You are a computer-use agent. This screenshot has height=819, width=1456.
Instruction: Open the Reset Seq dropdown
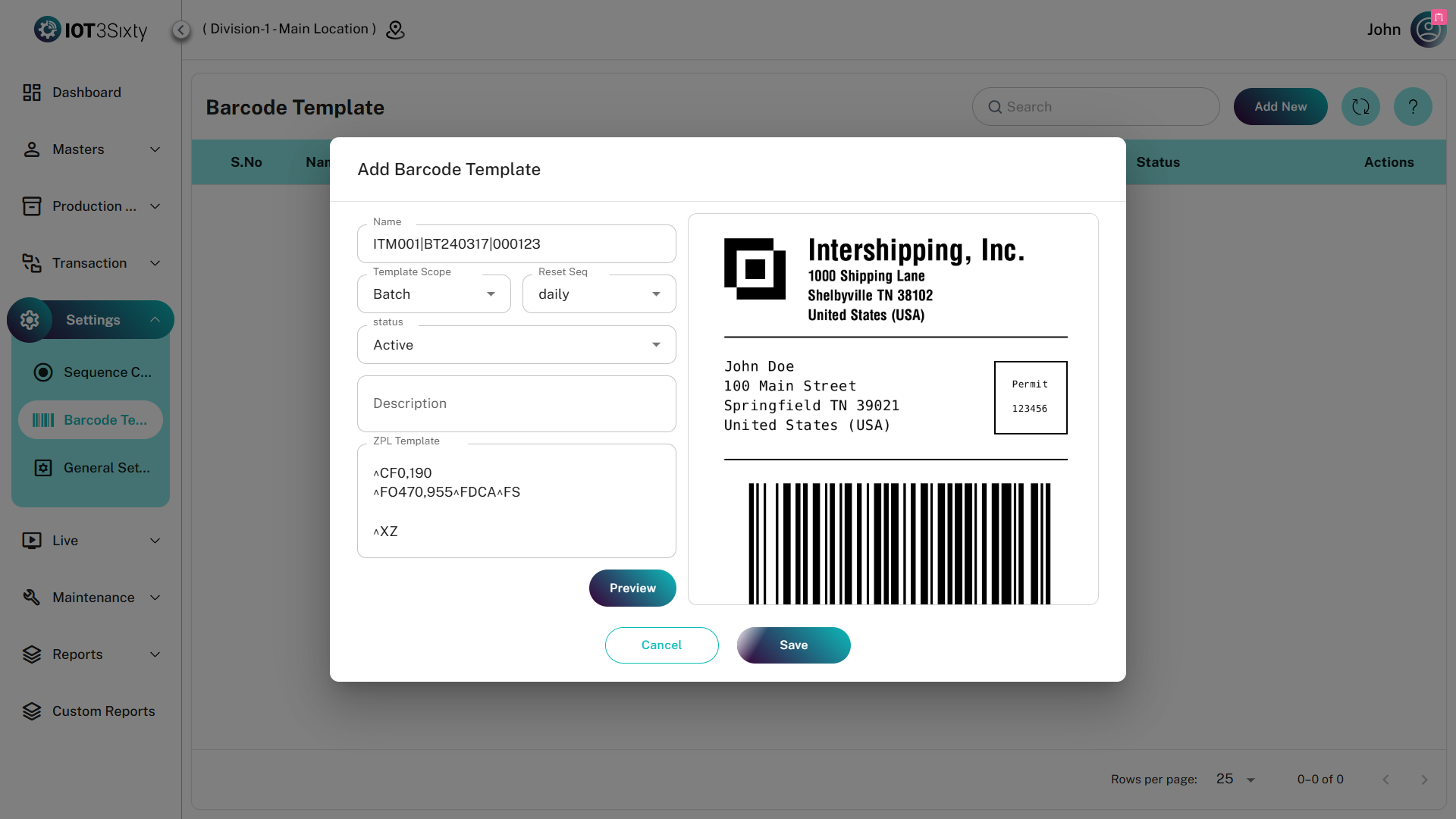[599, 294]
